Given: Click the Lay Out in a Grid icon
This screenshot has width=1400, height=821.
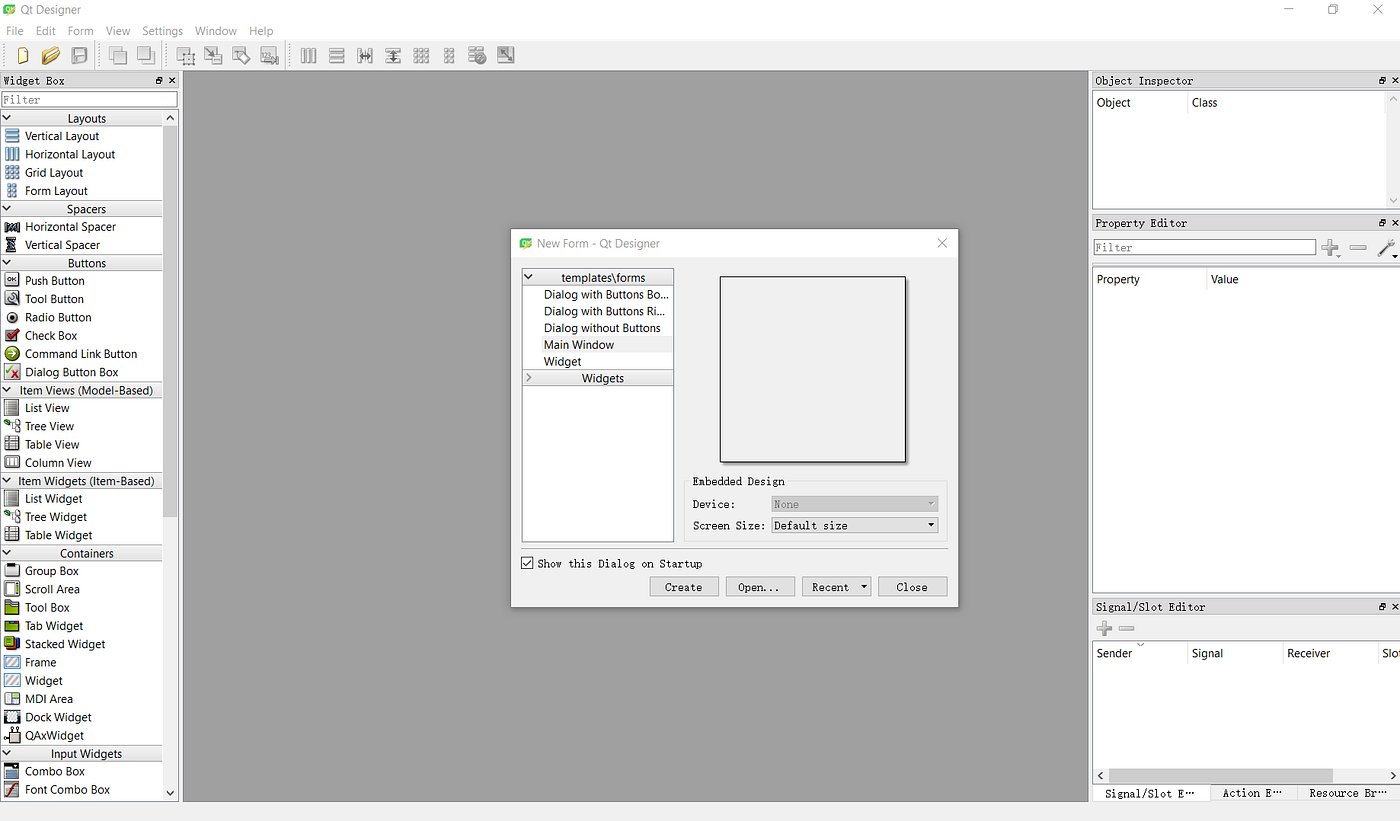Looking at the screenshot, I should 421,55.
